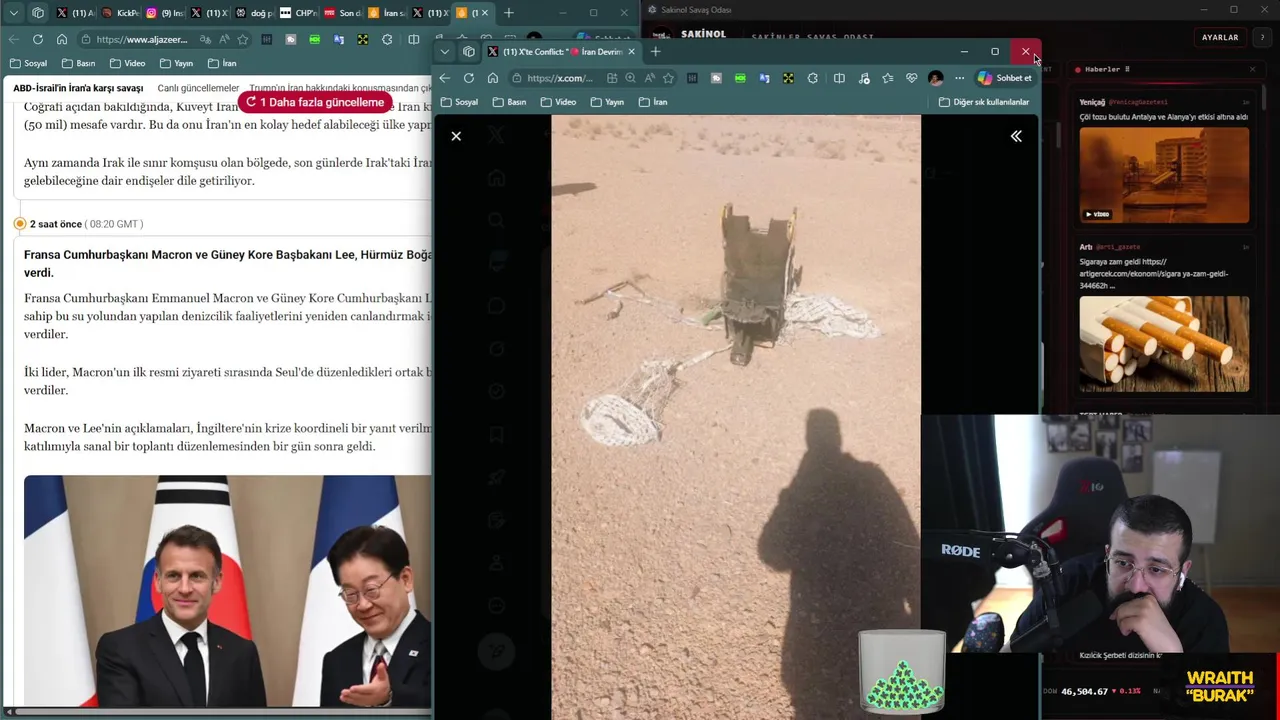
Task: Reload the X page in front window
Action: (x=469, y=78)
